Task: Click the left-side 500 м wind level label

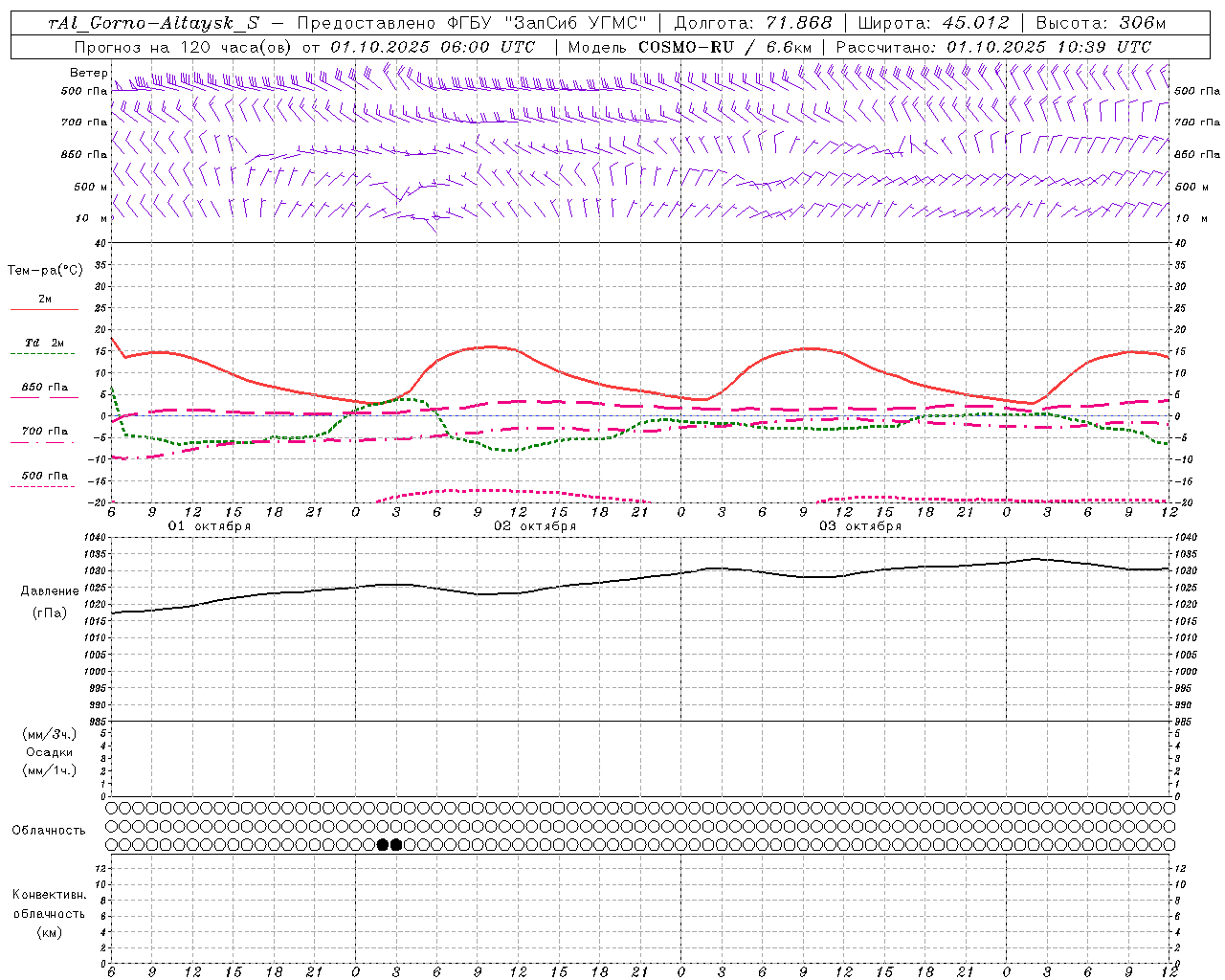Action: pyautogui.click(x=91, y=187)
